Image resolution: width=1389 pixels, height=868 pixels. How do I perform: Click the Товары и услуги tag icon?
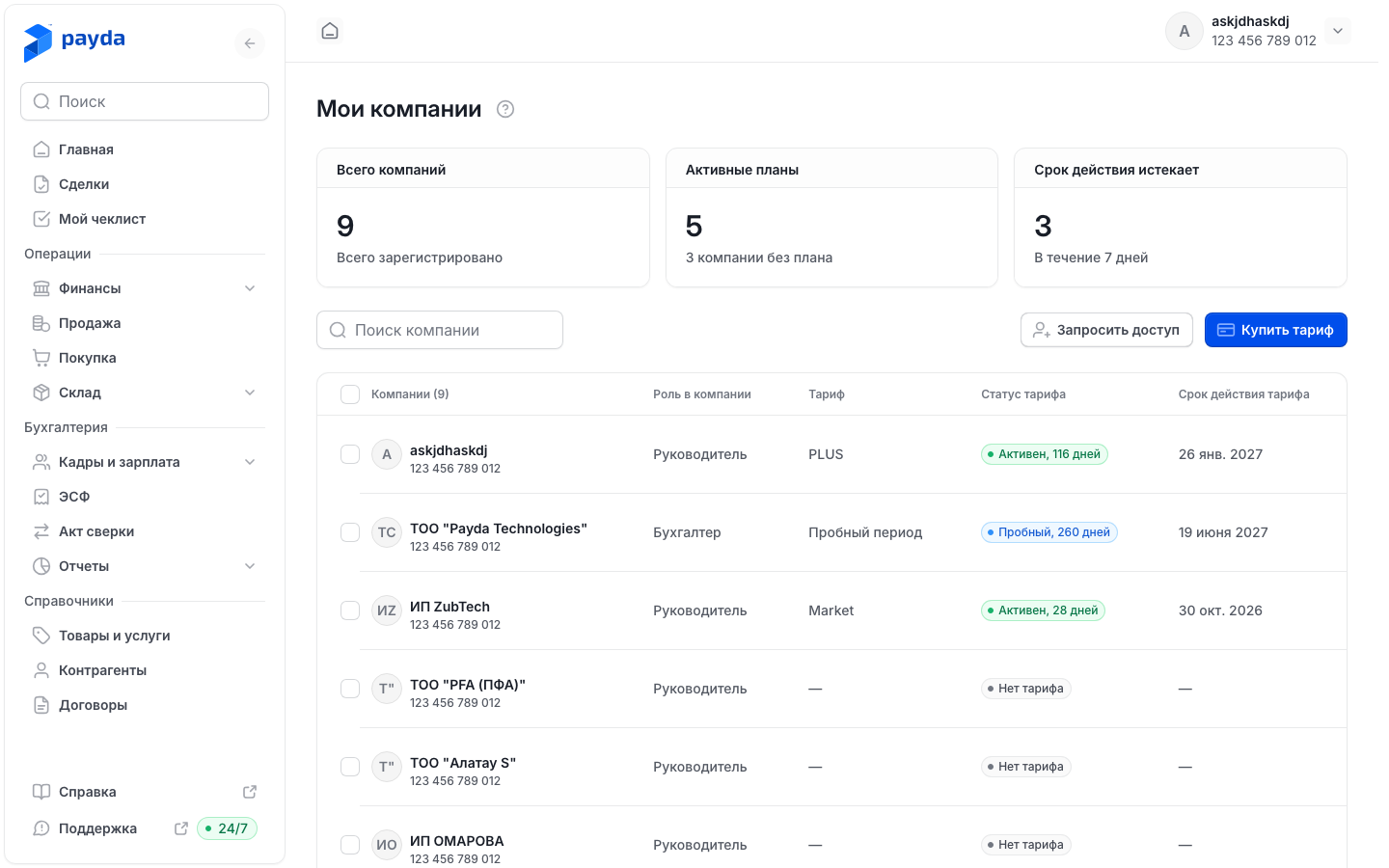pyautogui.click(x=41, y=636)
